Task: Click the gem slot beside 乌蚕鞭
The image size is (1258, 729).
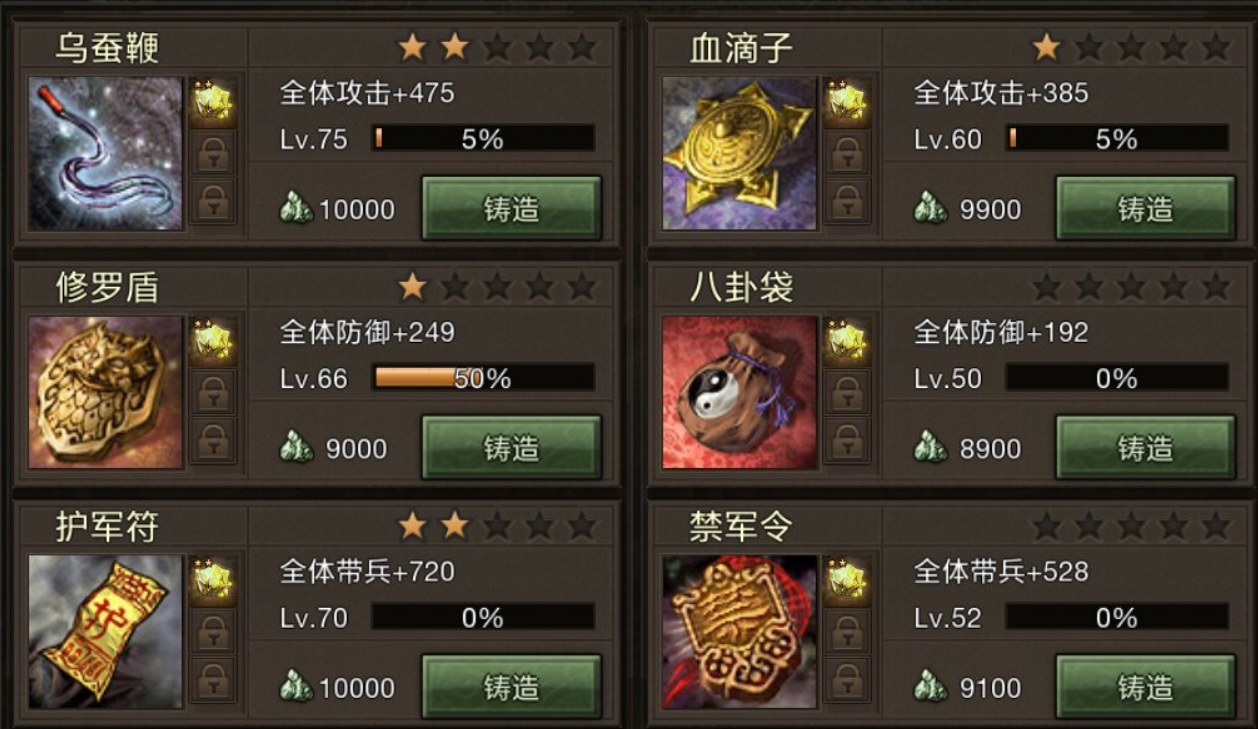Action: [213, 102]
